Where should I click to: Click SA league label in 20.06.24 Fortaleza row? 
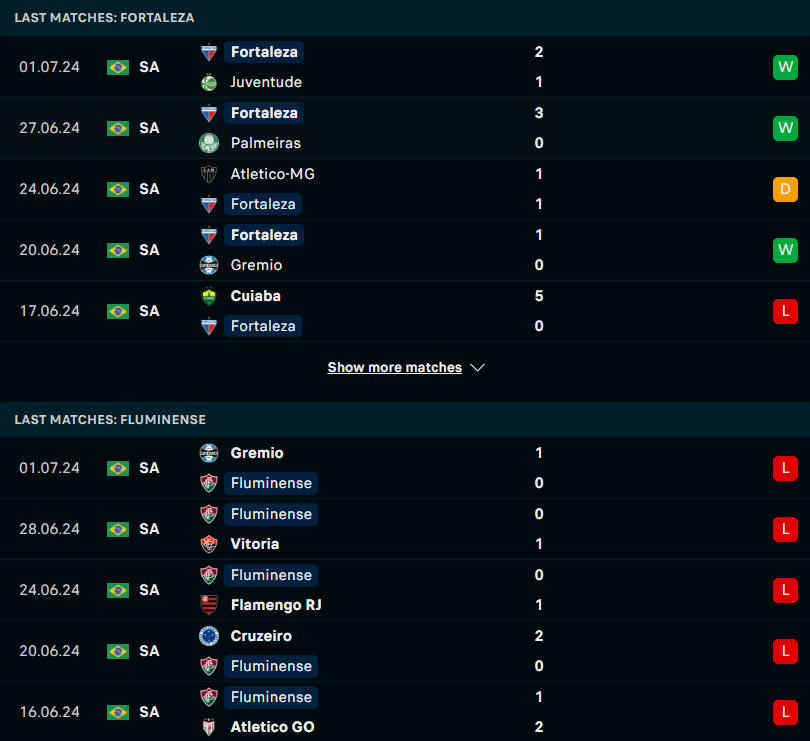pos(149,250)
